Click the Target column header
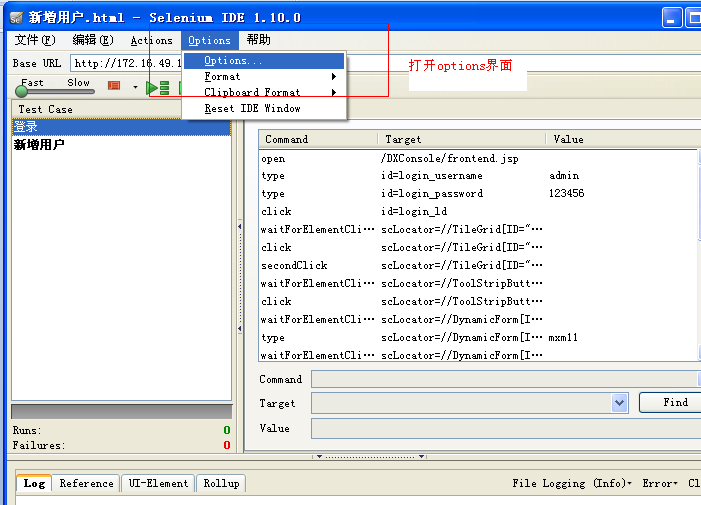The height and width of the screenshot is (505, 701). click(x=462, y=139)
